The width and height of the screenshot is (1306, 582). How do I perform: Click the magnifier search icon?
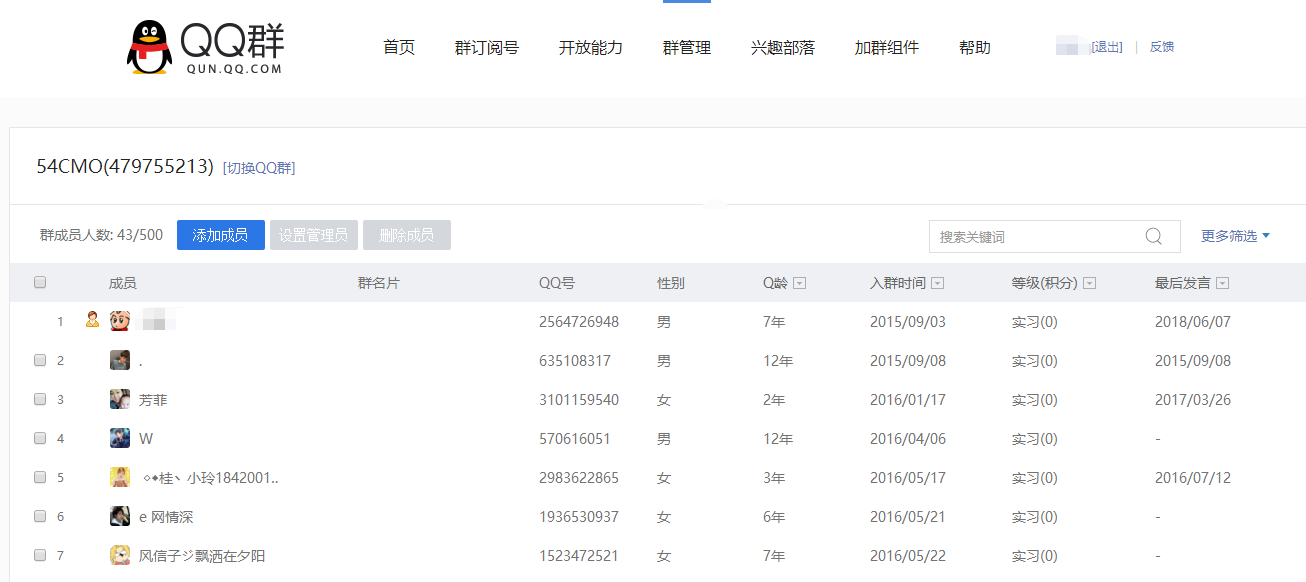(x=1153, y=236)
